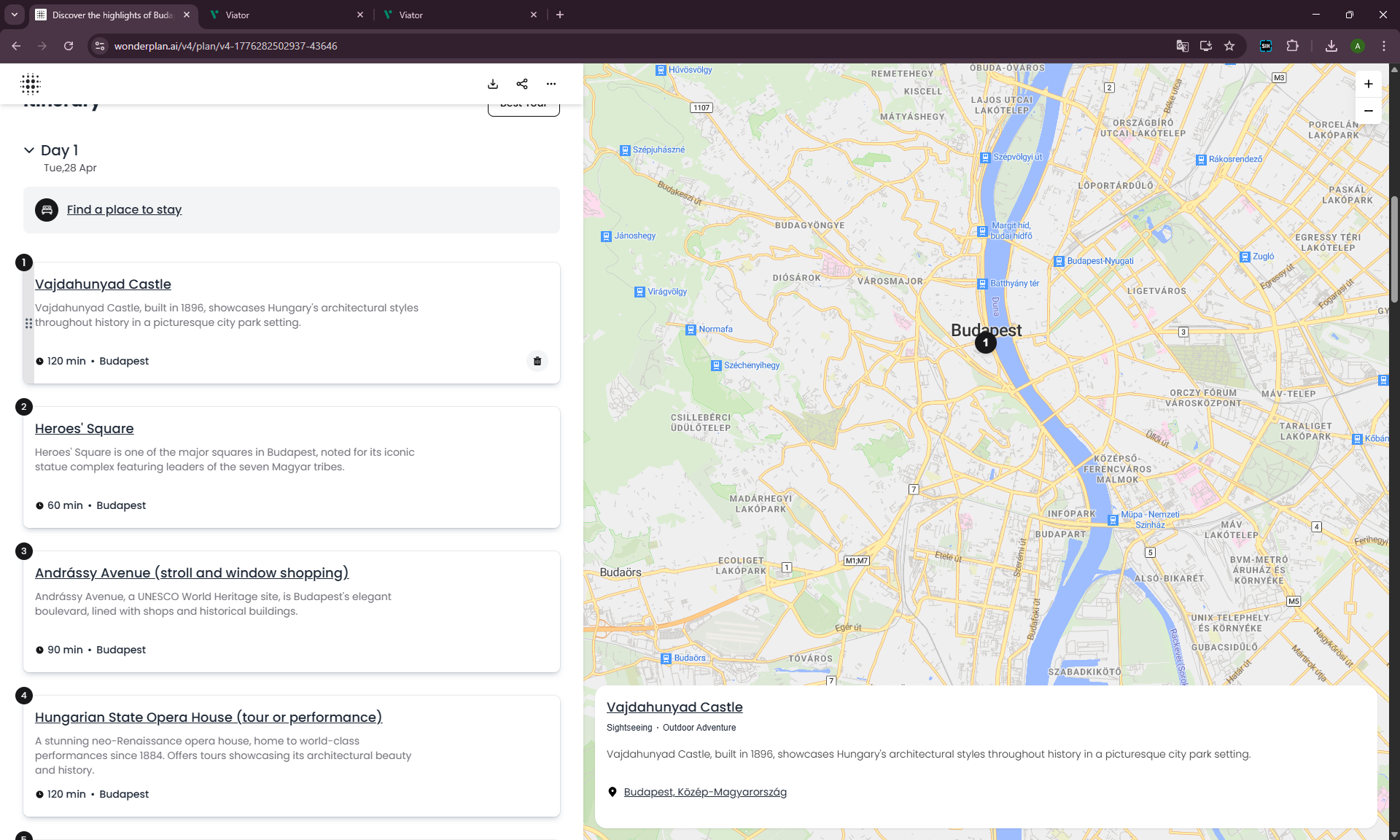Viewport: 1400px width, 840px height.
Task: Open Chrome's three-dot menu
Action: 1384,46
